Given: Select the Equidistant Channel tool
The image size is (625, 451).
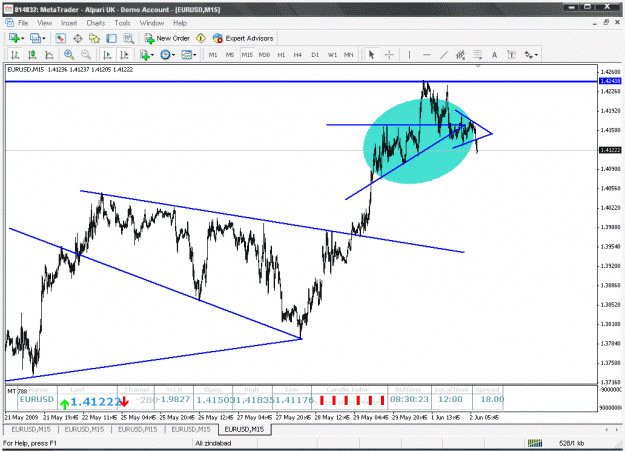Looking at the screenshot, I should click(x=460, y=55).
